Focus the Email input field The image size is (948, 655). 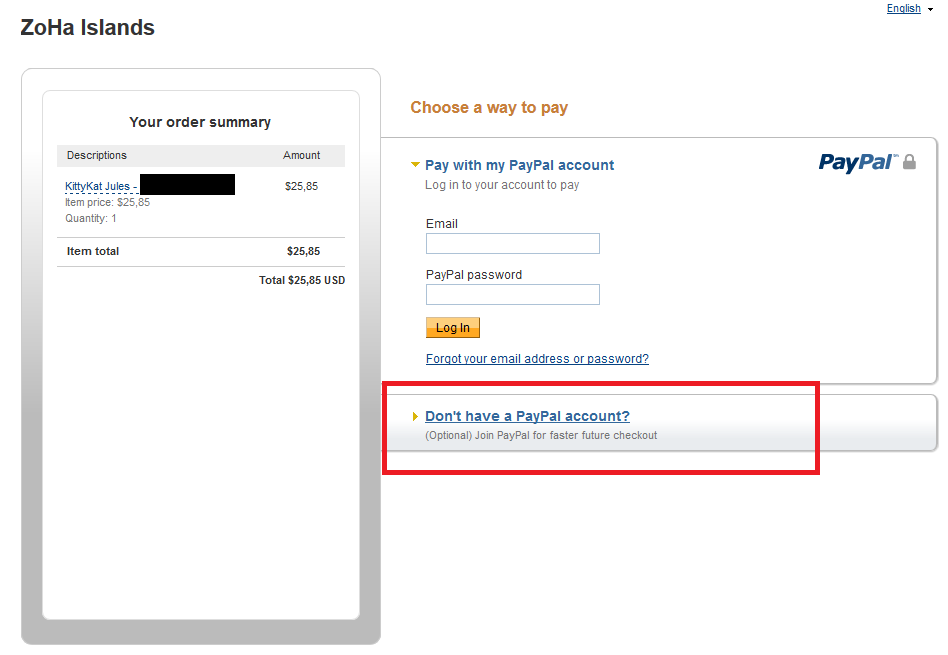point(512,244)
